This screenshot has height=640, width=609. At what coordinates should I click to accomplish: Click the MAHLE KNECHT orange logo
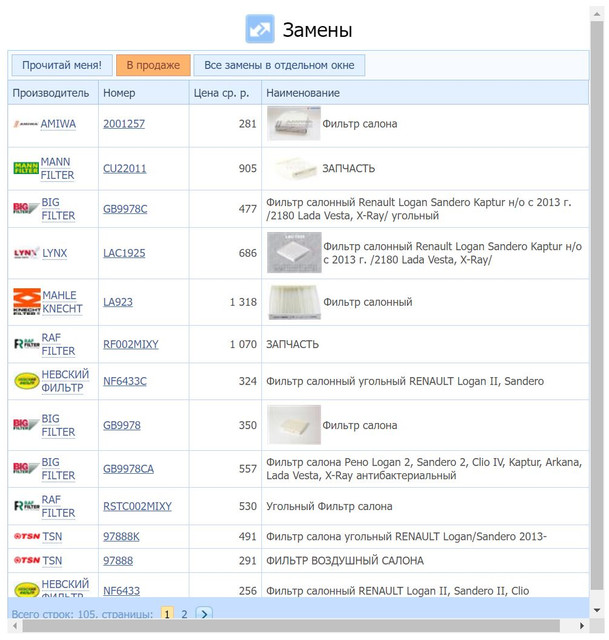click(x=27, y=302)
